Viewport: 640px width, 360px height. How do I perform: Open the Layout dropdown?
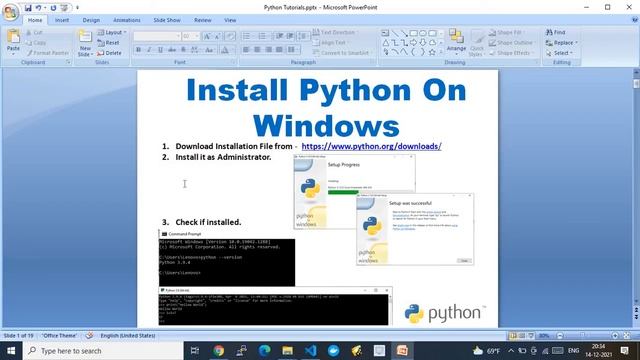(x=112, y=32)
